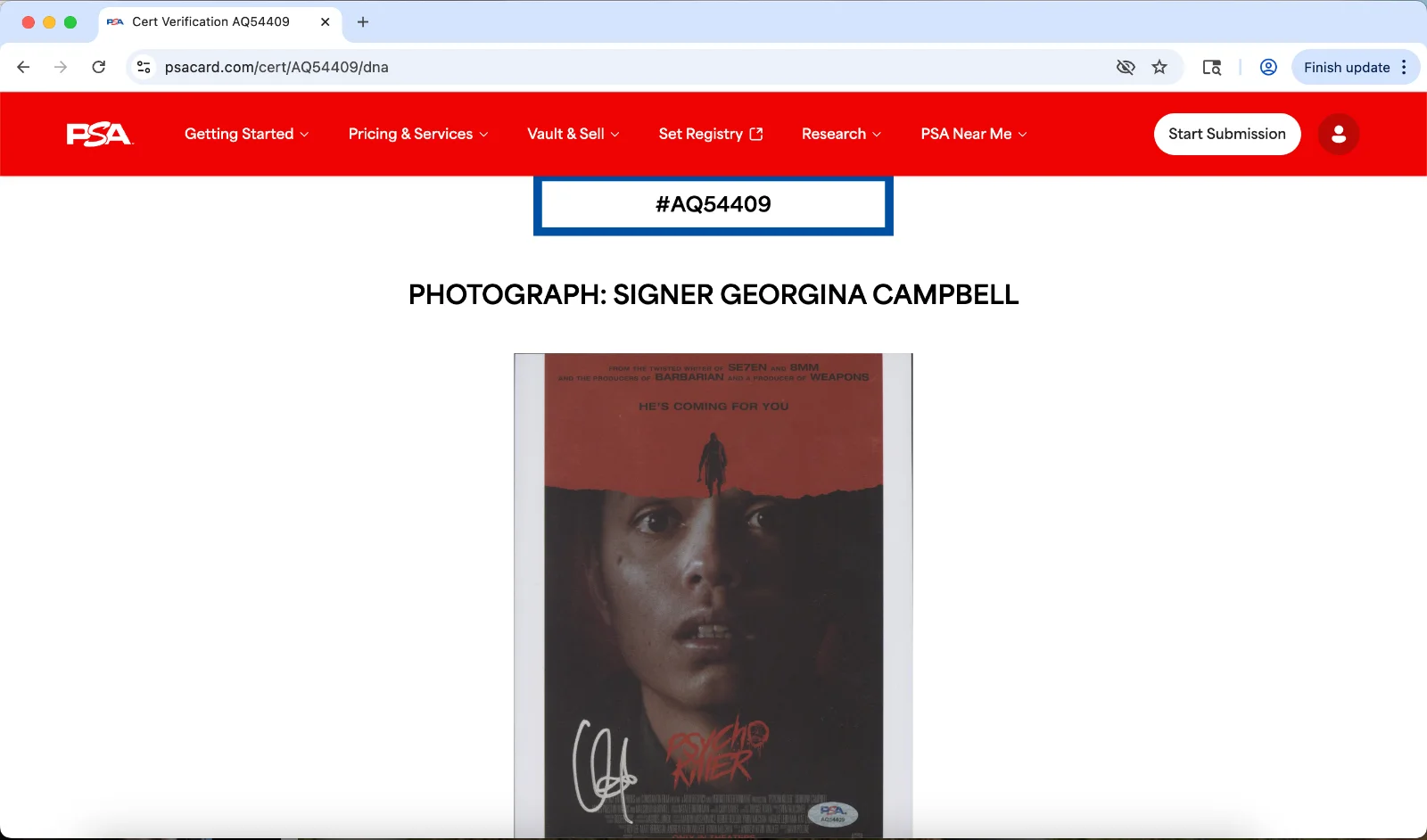This screenshot has height=840, width=1427.
Task: Open site information icon in address bar
Action: tap(144, 67)
